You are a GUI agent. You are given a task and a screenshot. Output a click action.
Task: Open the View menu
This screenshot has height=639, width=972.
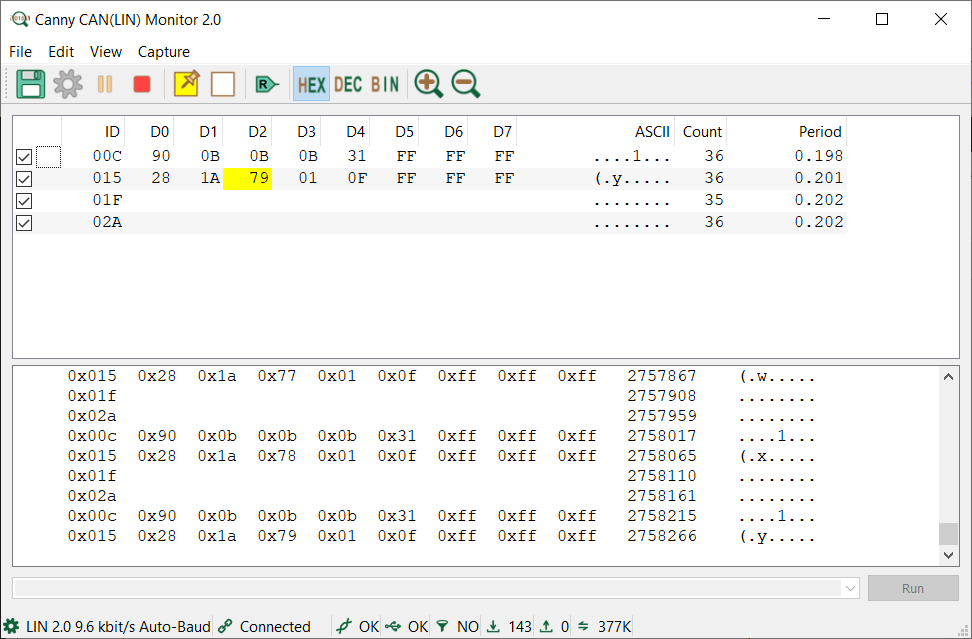(106, 51)
